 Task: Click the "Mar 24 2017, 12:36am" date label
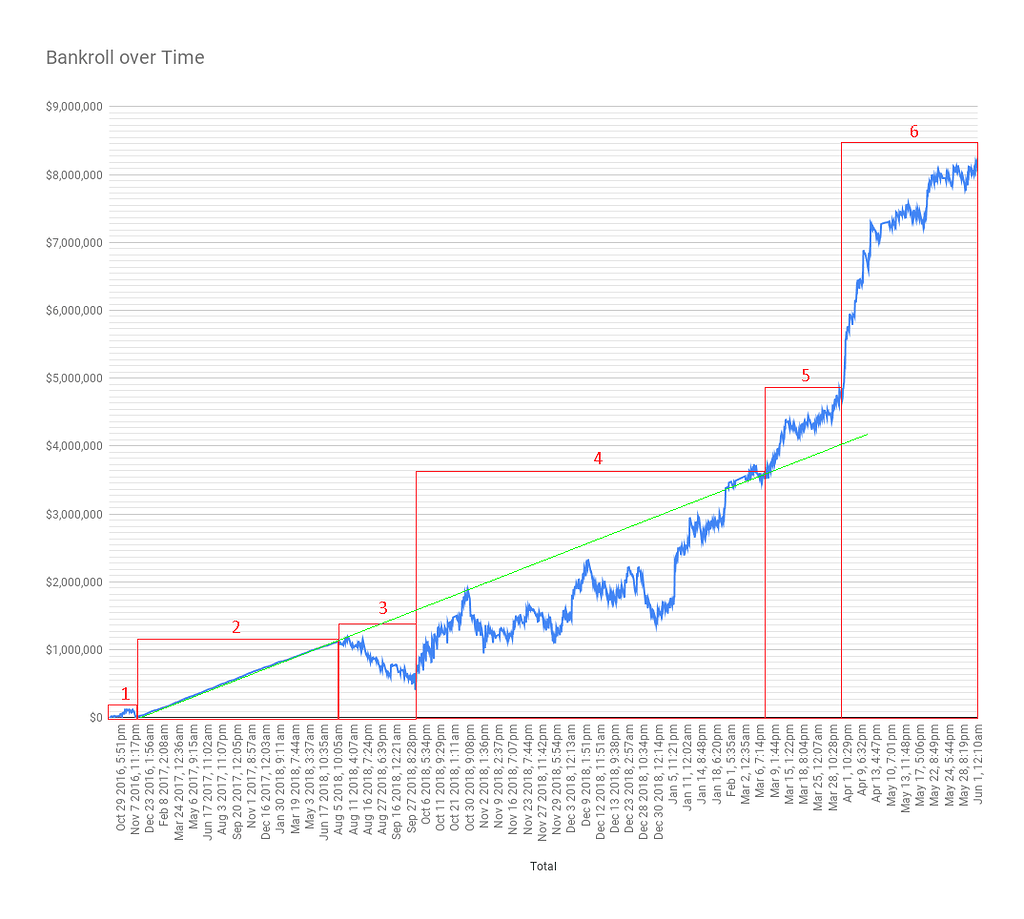[179, 782]
